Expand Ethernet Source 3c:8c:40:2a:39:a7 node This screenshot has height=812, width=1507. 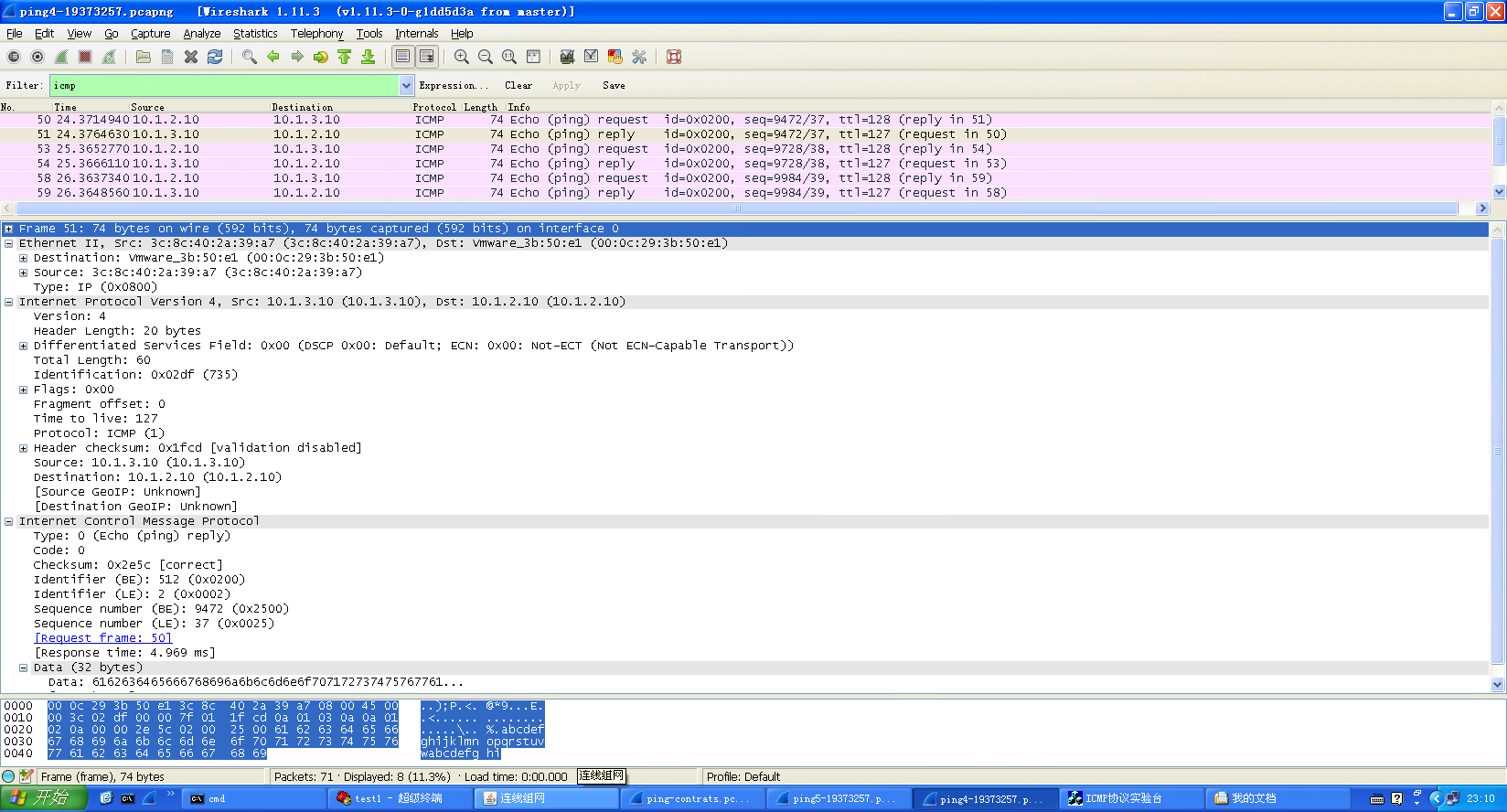(x=23, y=272)
